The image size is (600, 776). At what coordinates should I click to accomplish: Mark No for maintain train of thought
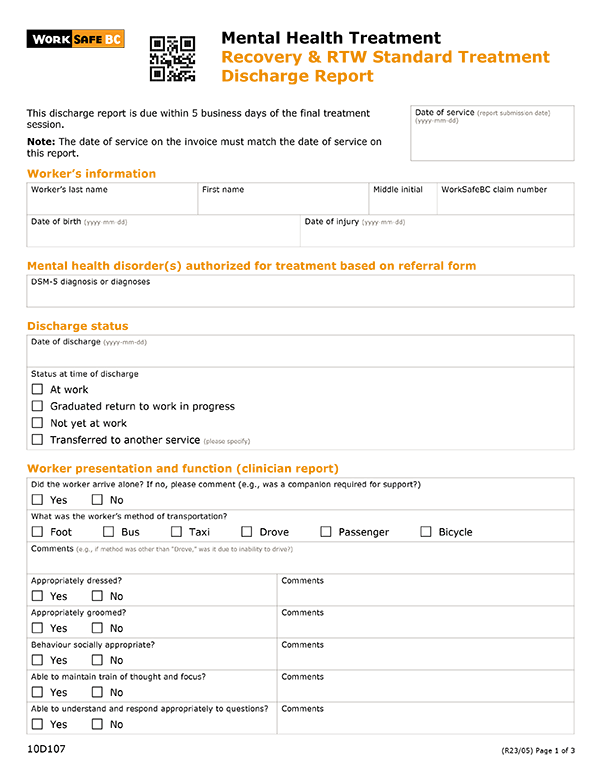tap(97, 692)
